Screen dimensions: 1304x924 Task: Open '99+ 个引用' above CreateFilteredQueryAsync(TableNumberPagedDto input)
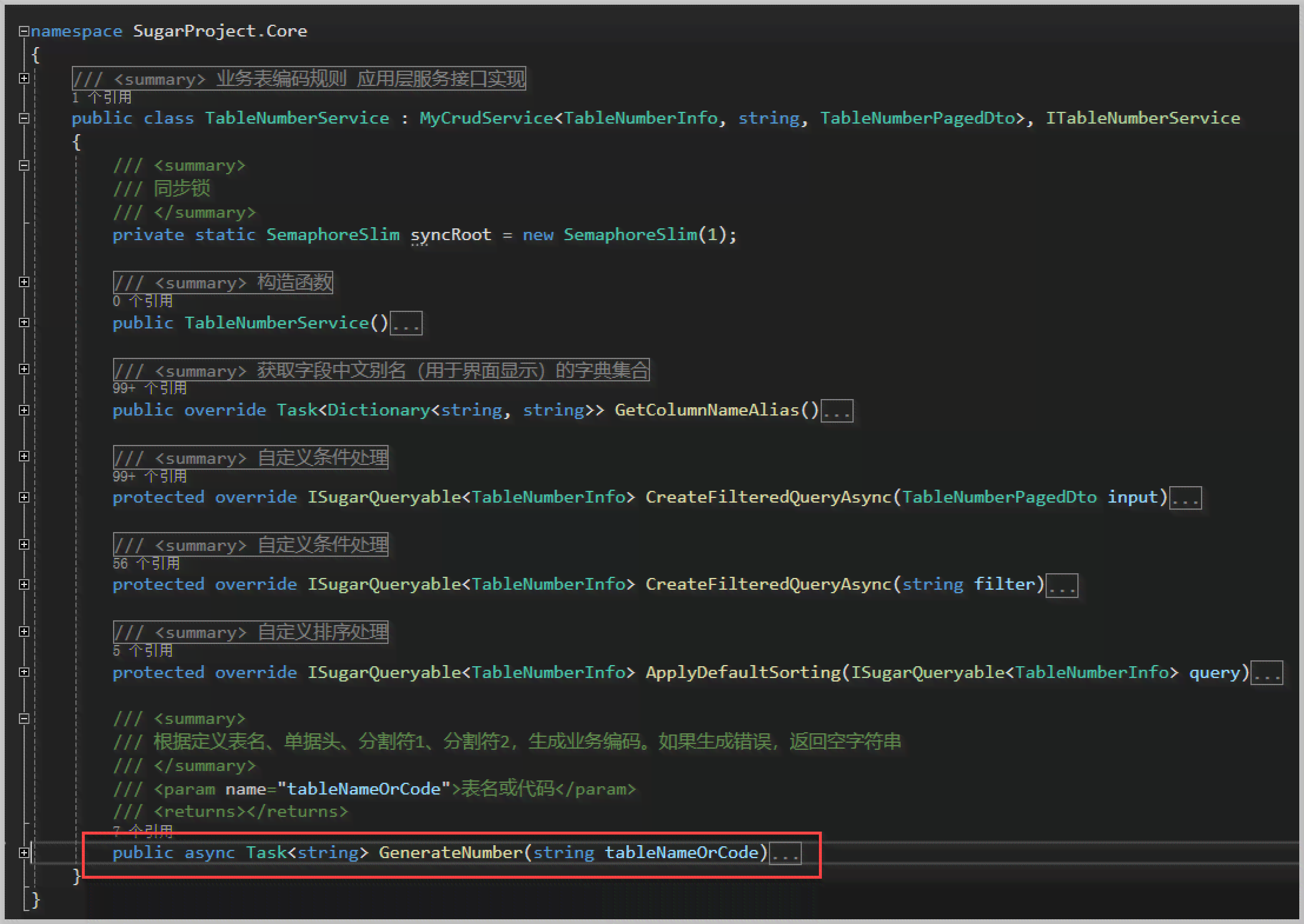(150, 476)
